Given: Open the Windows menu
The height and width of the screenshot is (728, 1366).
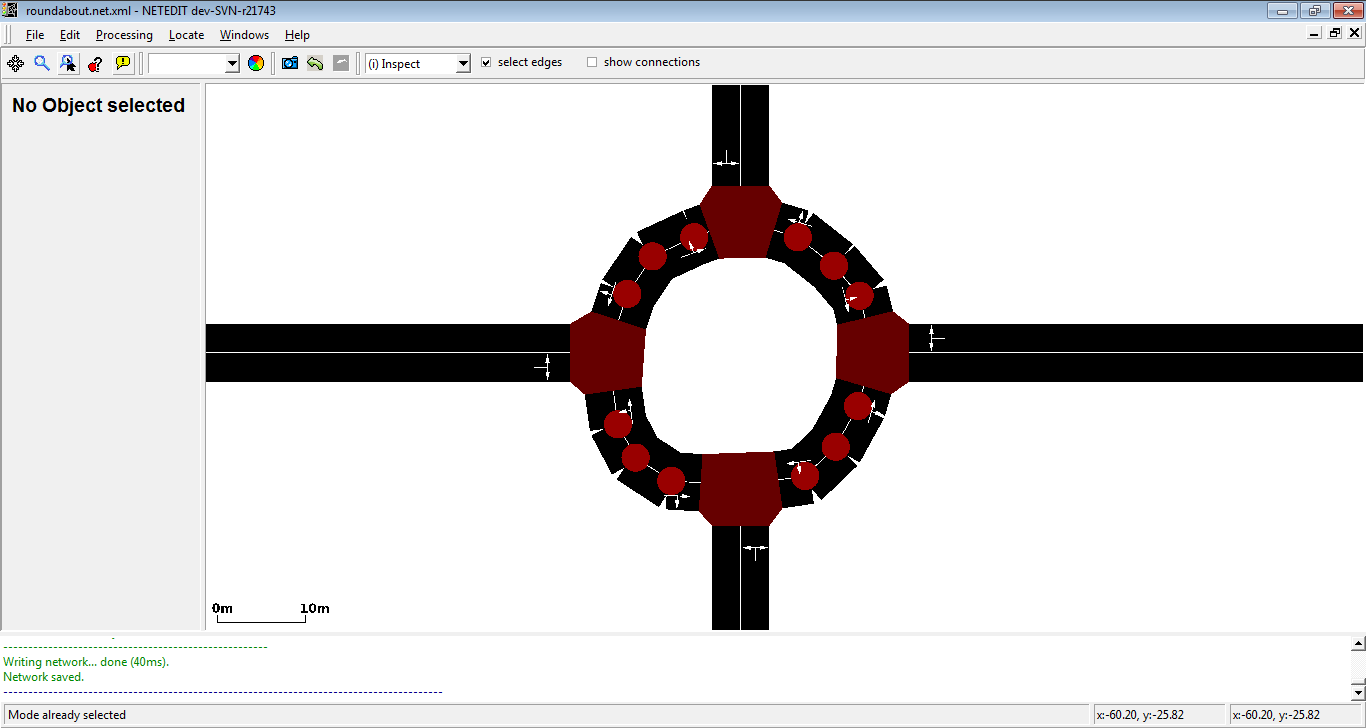Looking at the screenshot, I should point(244,35).
